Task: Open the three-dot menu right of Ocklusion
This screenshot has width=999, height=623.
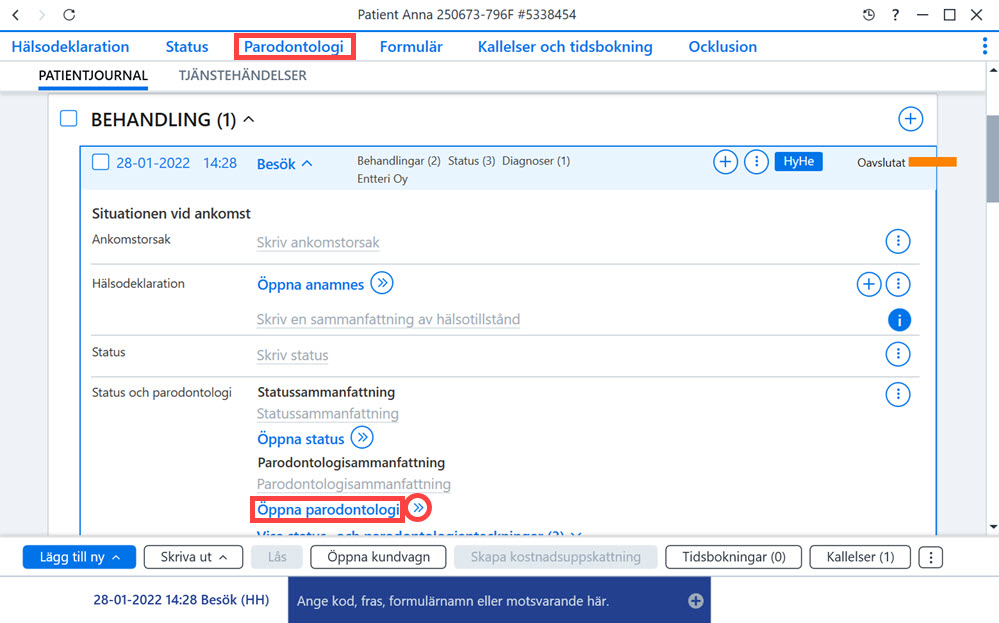Action: (984, 46)
